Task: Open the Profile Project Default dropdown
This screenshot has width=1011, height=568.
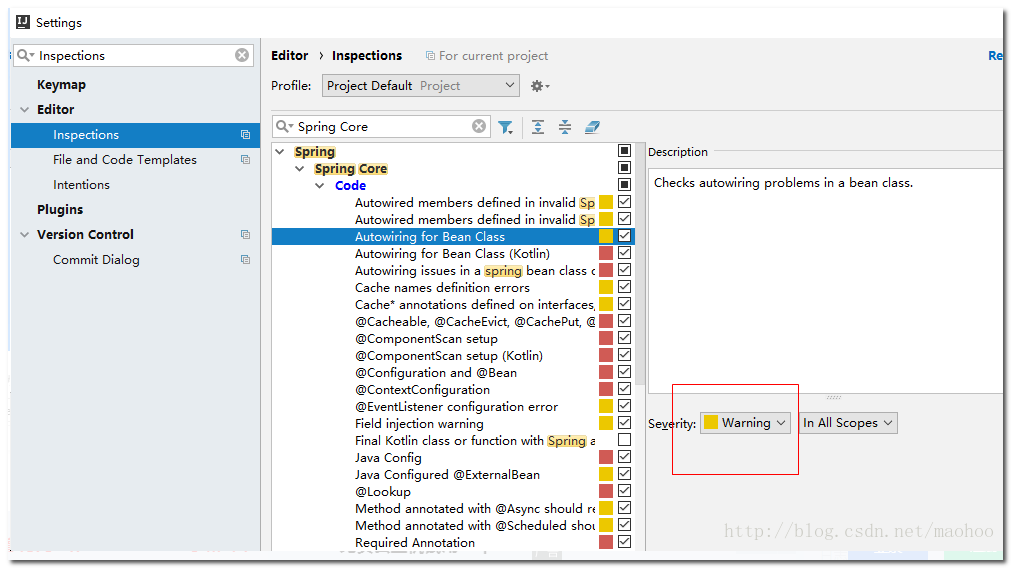Action: (420, 86)
